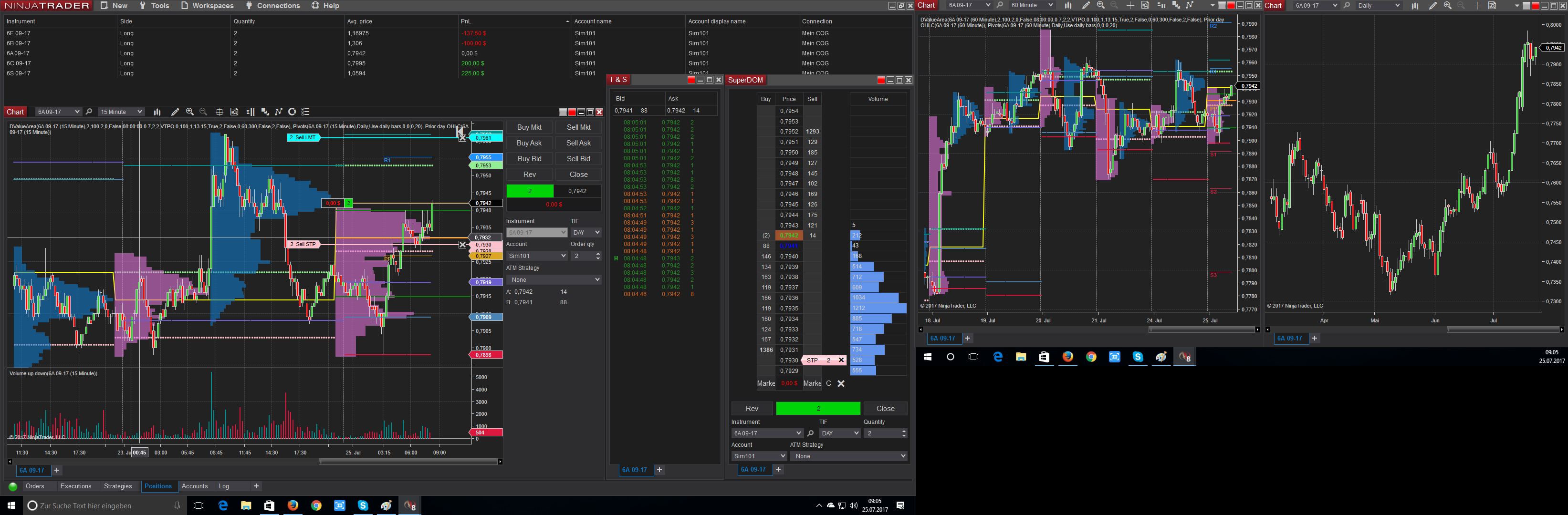1568x515 pixels.
Task: Open bar type icon in 60 Minute chart
Action: pyautogui.click(x=1067, y=5)
